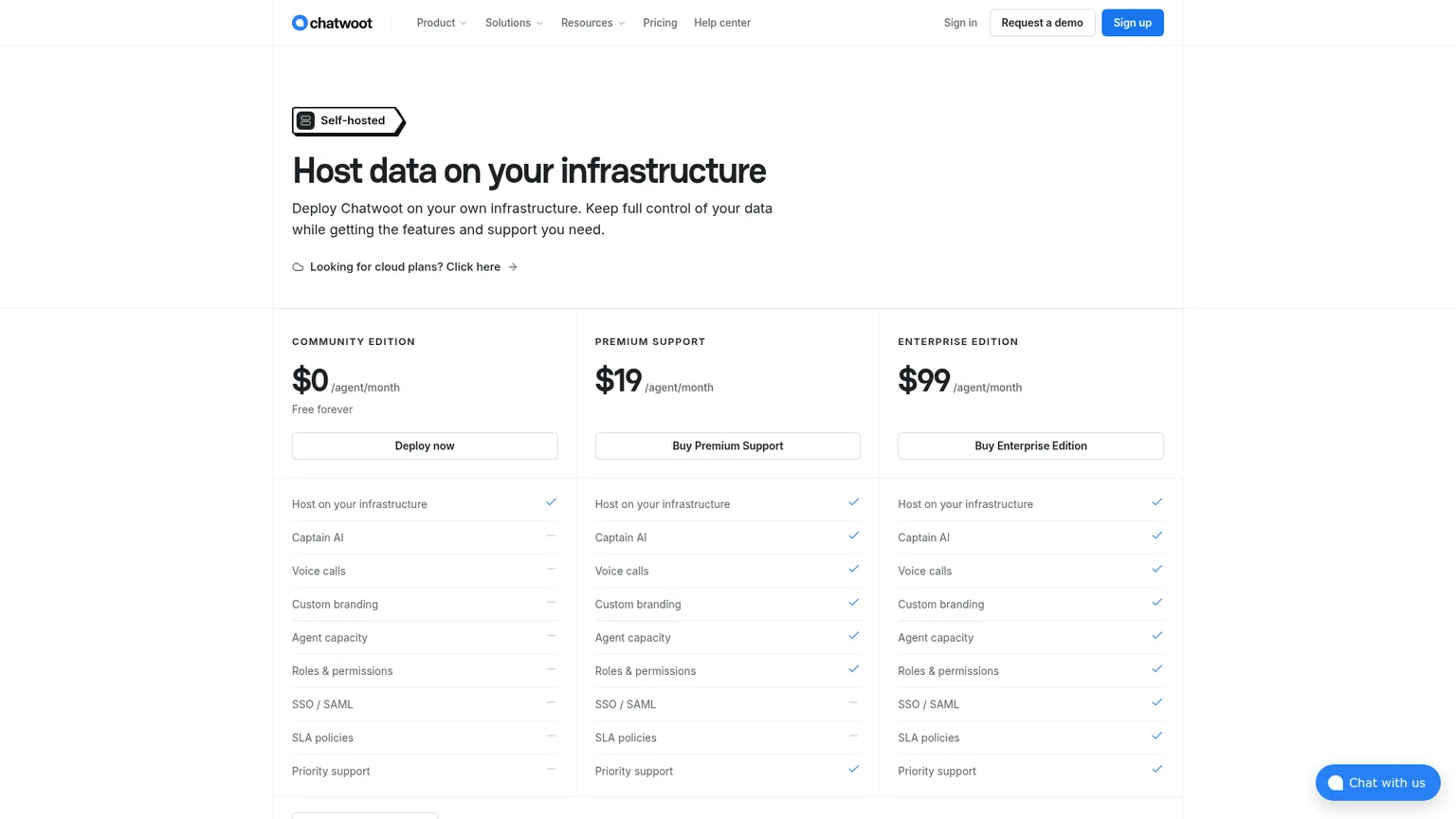Select the Premium Support heading
Viewport: 1456px width, 819px height.
click(650, 341)
